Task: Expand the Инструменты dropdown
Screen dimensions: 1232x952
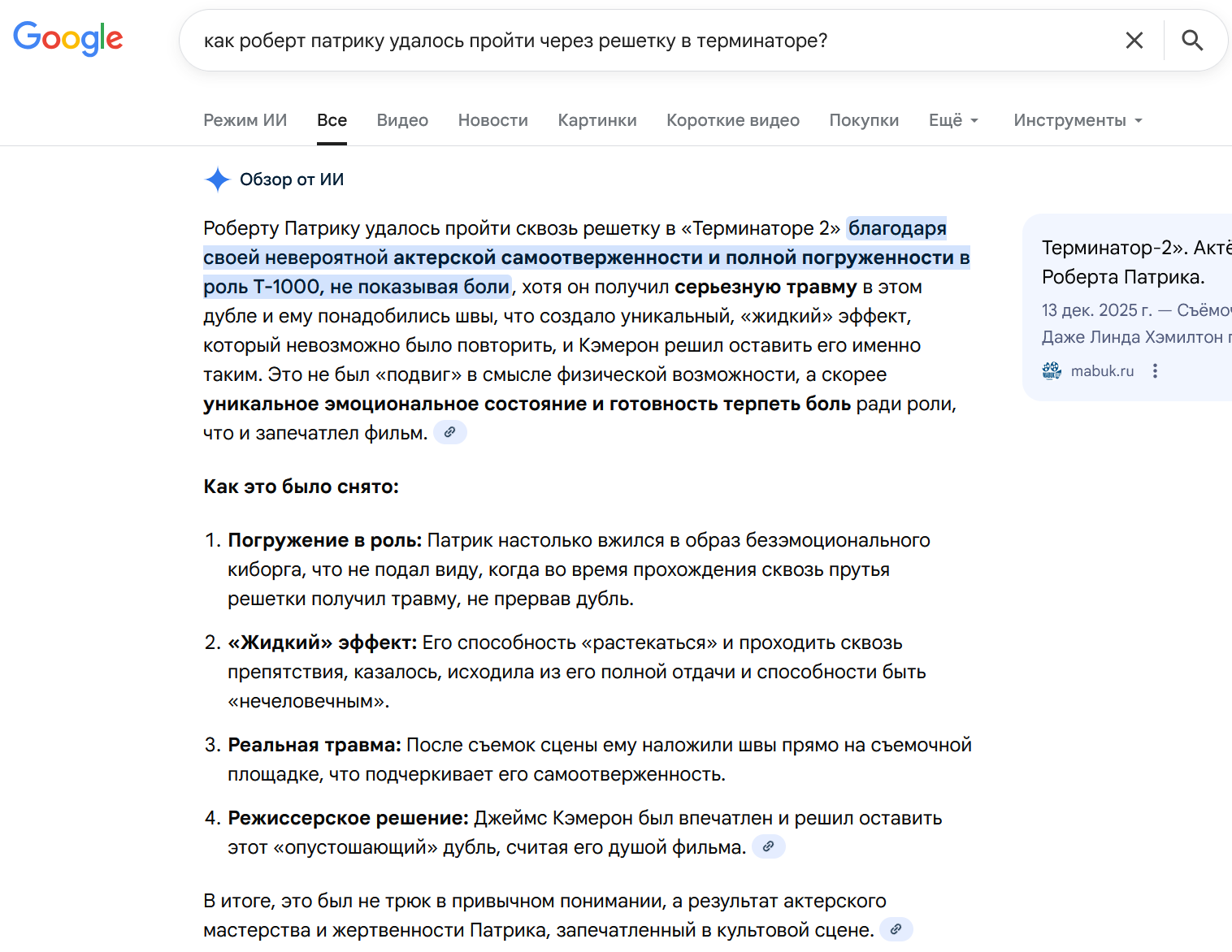Action: 1078,120
